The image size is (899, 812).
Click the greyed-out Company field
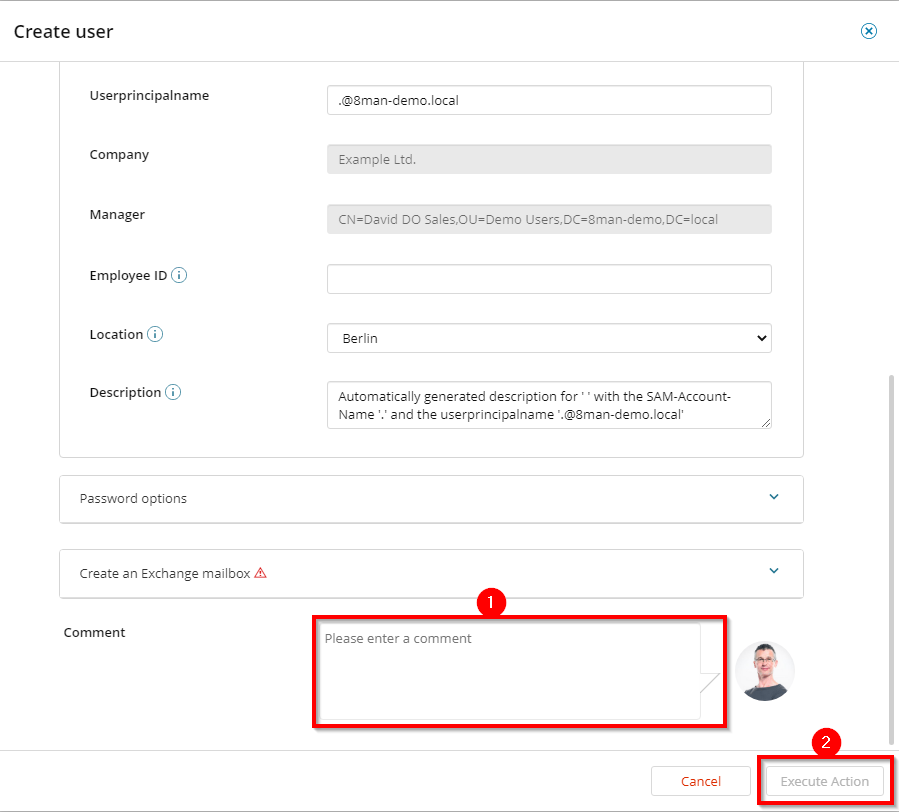click(x=549, y=160)
